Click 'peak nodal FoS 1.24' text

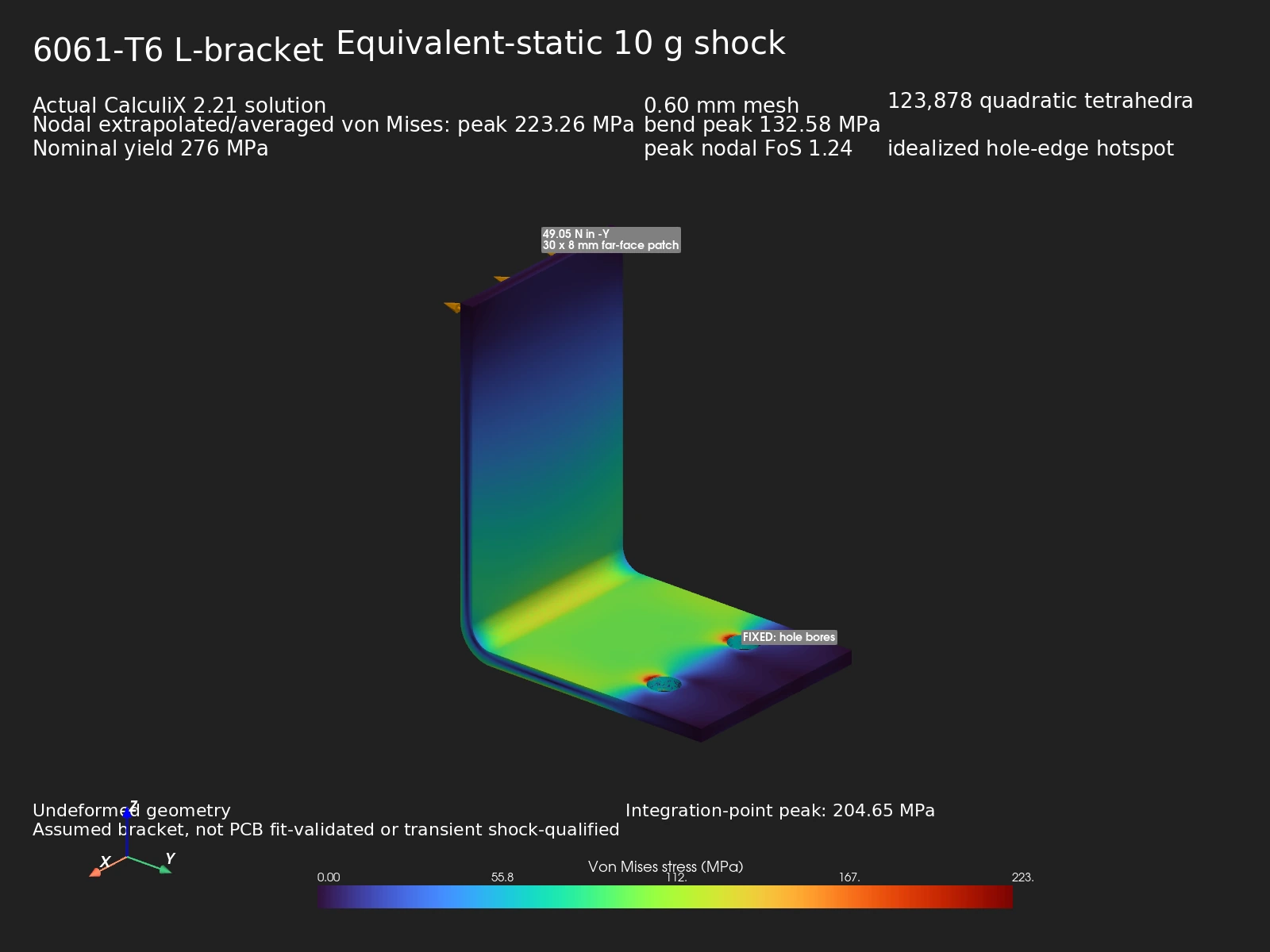[748, 148]
